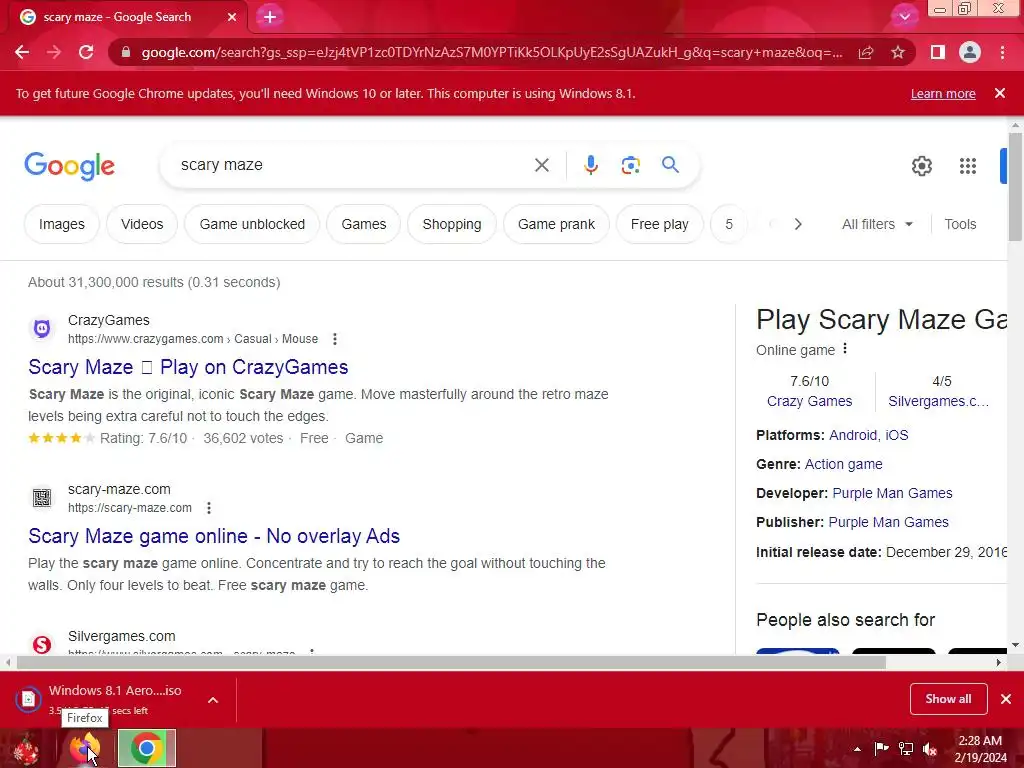Select the Free play chip

click(660, 224)
